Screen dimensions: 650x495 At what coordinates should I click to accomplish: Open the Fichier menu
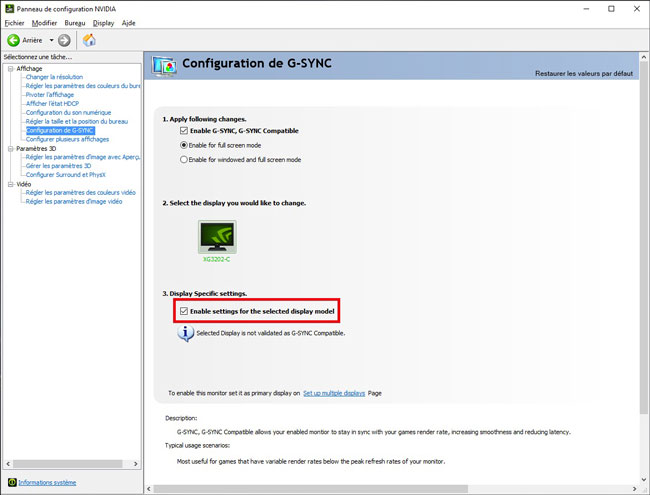coord(14,22)
